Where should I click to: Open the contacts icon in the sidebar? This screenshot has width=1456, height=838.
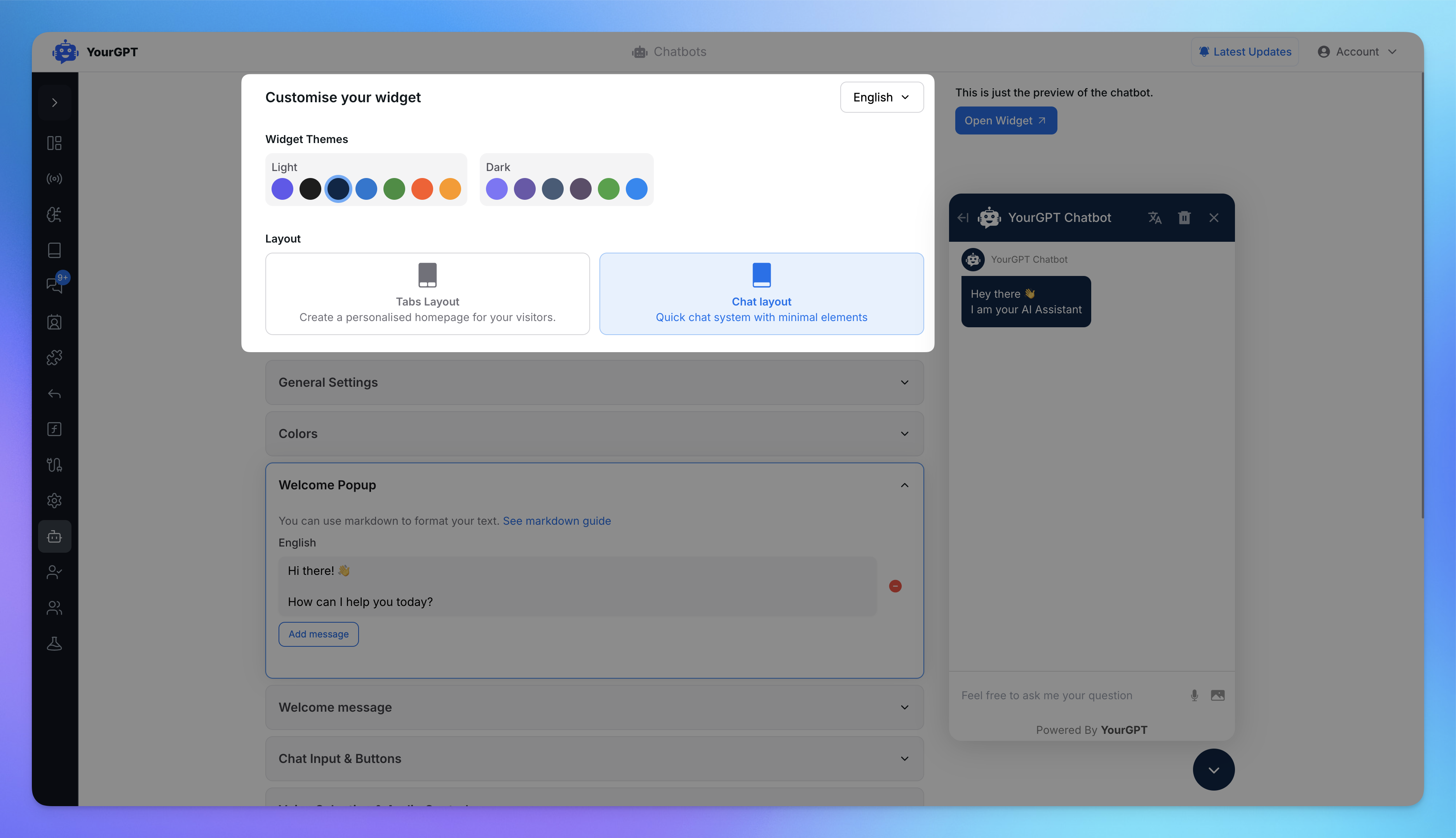click(55, 322)
